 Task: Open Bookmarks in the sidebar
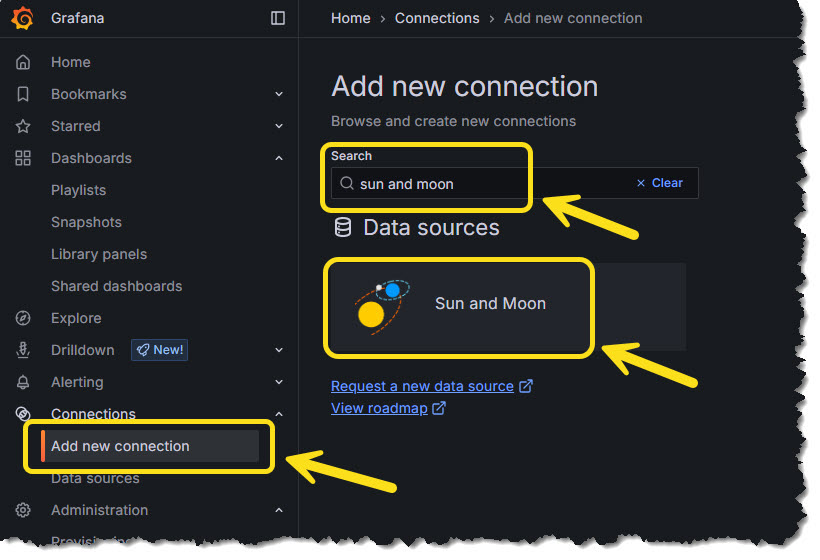[x=89, y=94]
